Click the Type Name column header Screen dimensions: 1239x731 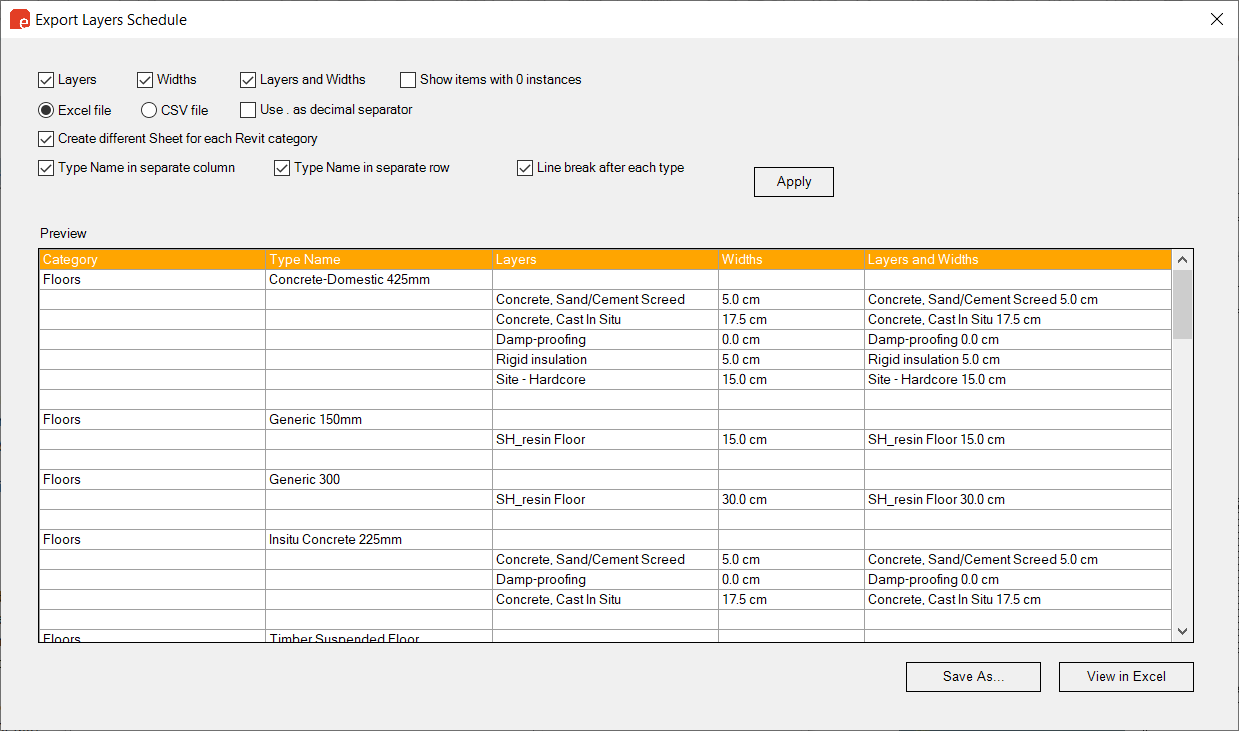point(379,259)
